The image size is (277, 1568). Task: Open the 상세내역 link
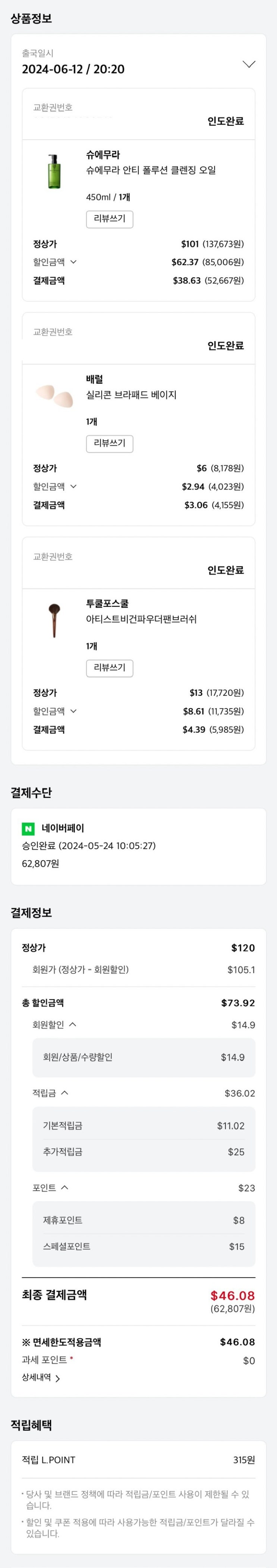[41, 1378]
